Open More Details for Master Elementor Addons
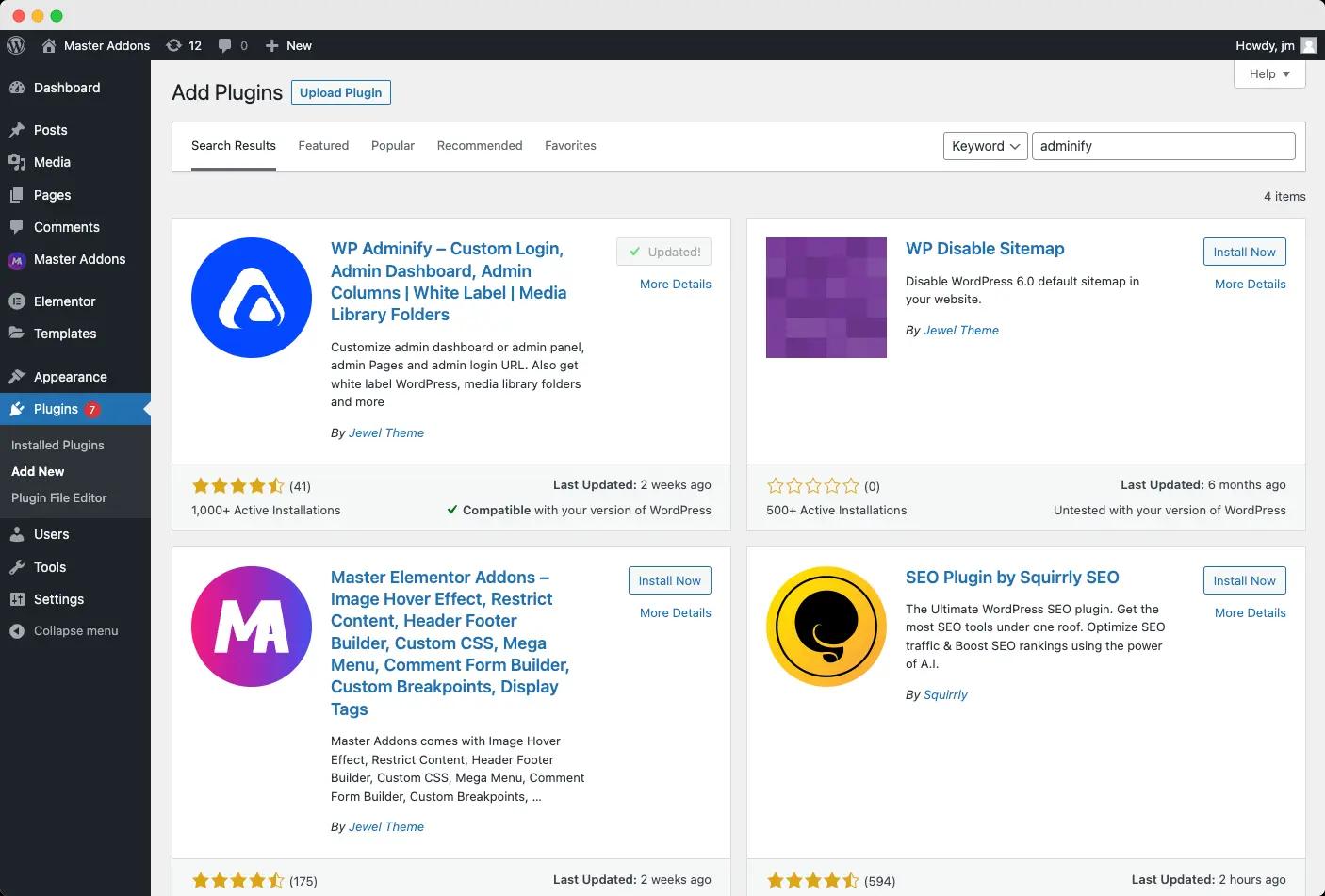The width and height of the screenshot is (1325, 896). click(676, 612)
